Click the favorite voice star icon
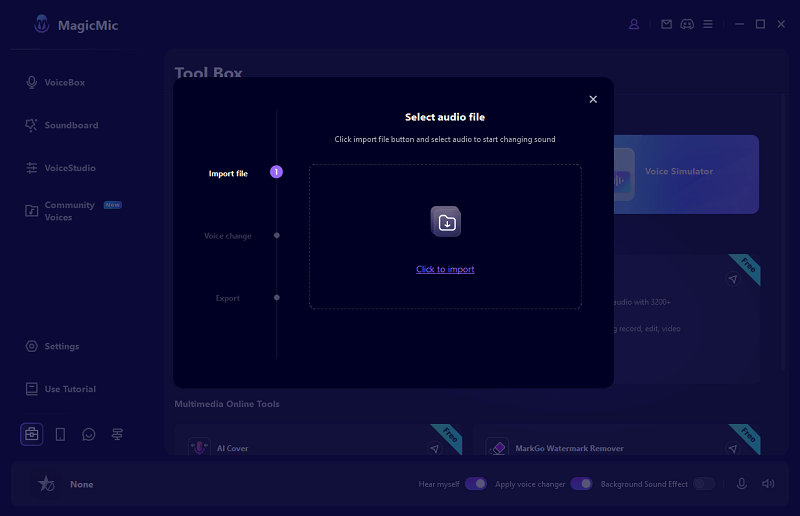 pos(46,484)
